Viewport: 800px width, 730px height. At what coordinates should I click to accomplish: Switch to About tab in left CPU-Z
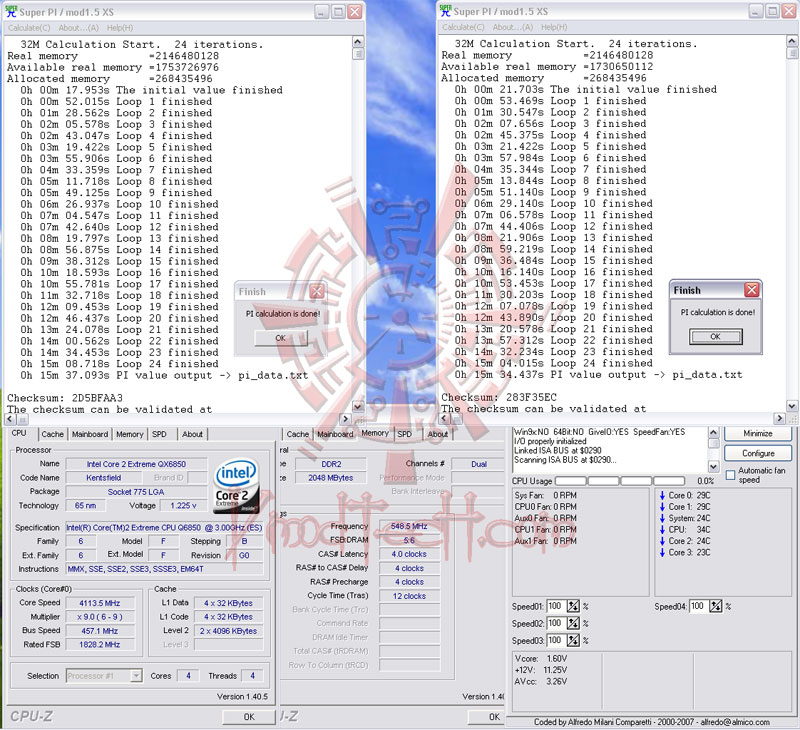192,434
